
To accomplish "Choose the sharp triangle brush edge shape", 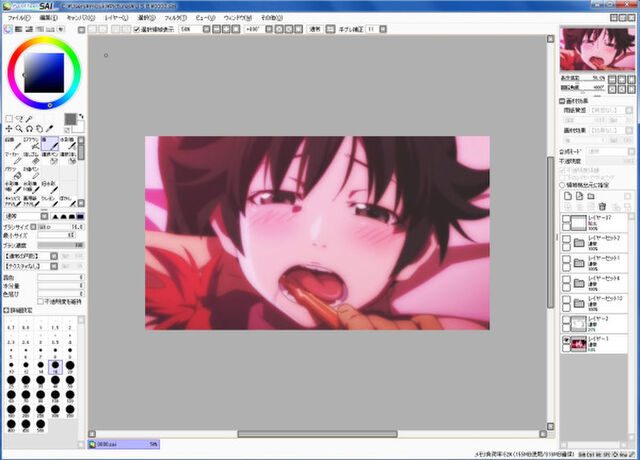I will tap(56, 216).
